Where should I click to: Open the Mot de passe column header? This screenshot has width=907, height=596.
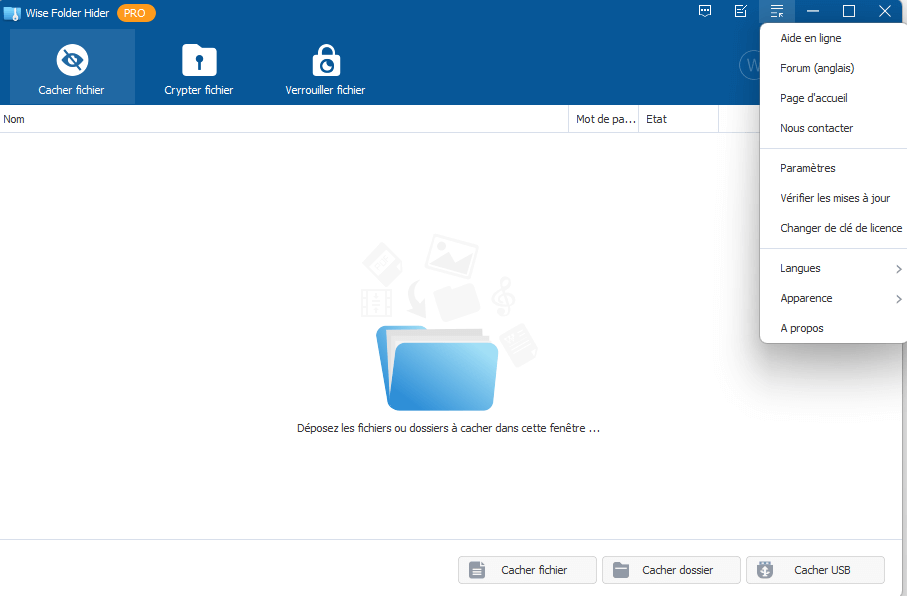[x=603, y=118]
